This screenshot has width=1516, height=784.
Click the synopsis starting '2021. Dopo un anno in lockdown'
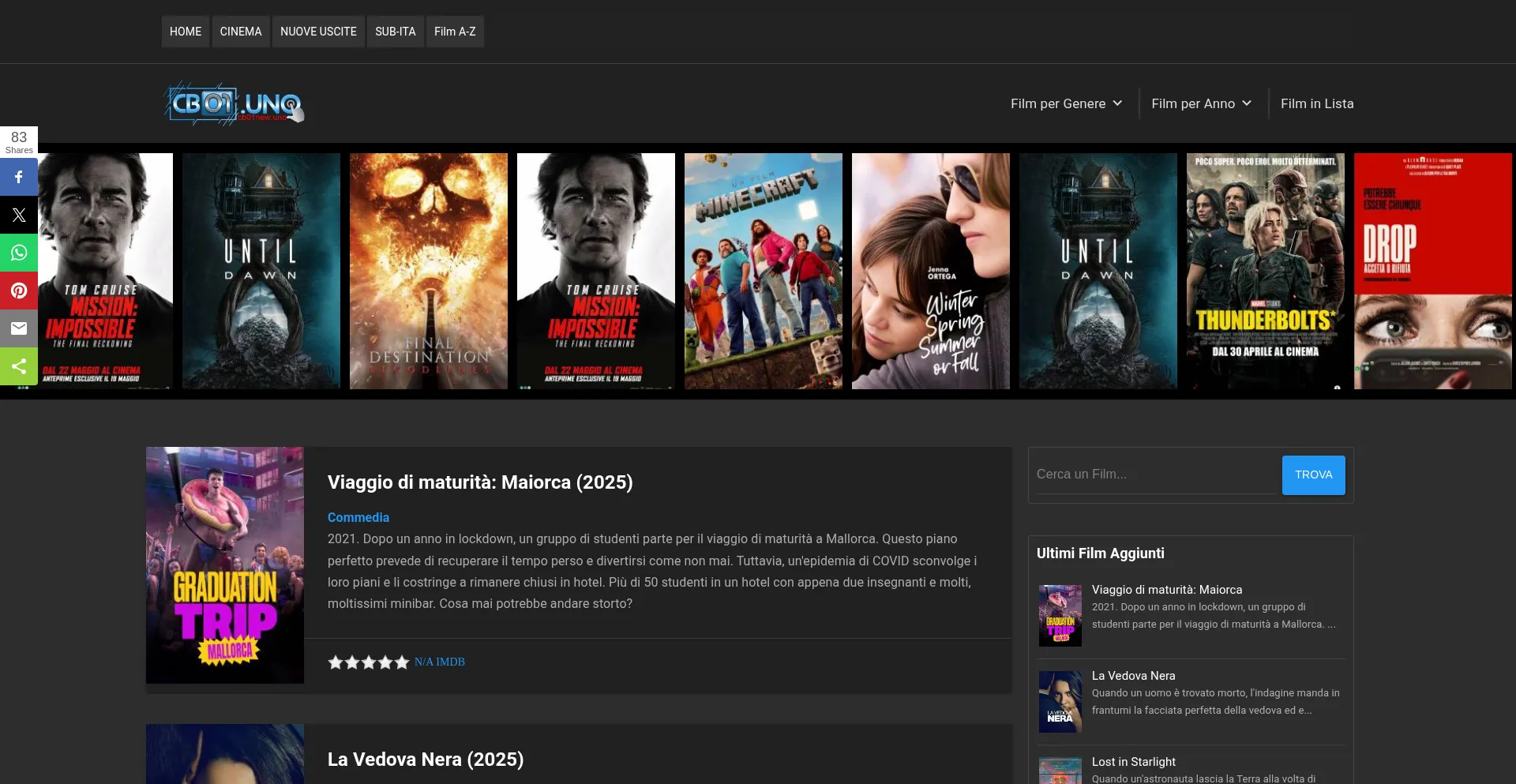click(x=654, y=572)
